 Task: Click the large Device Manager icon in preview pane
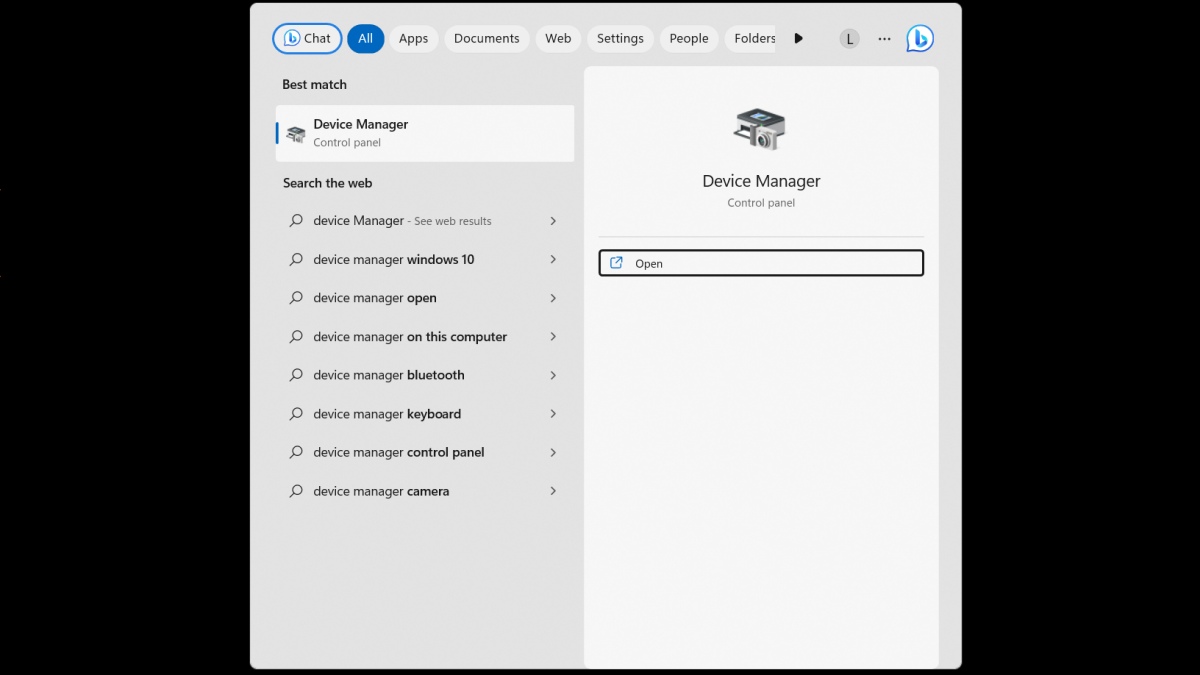click(x=760, y=129)
